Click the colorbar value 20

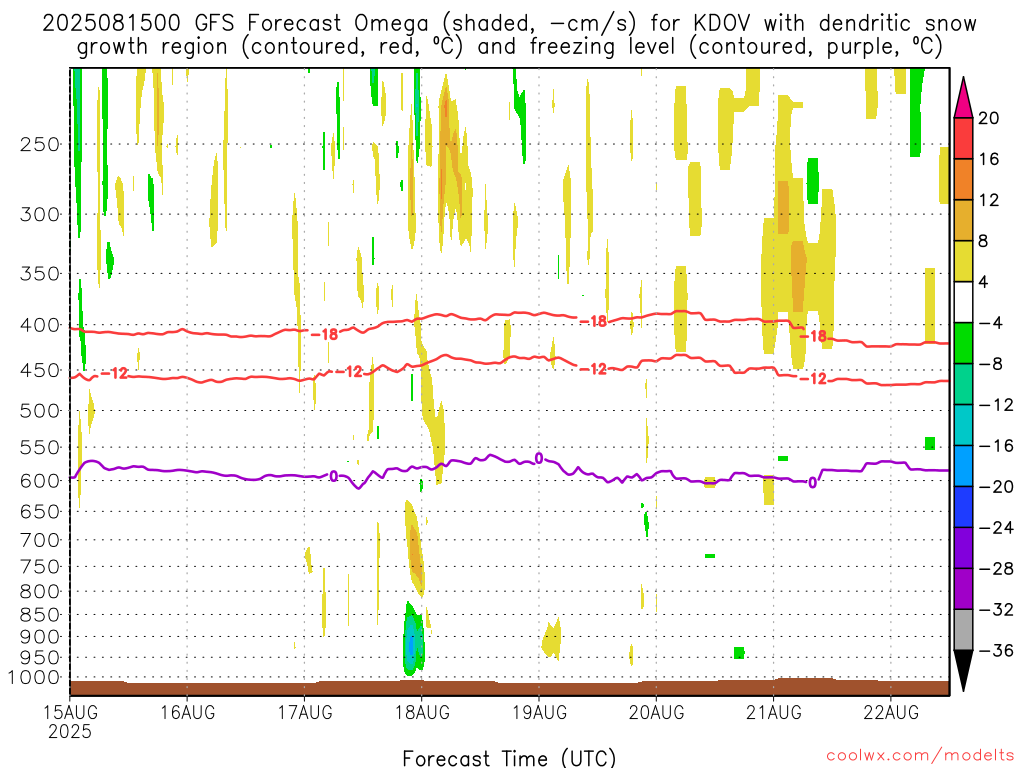click(989, 118)
